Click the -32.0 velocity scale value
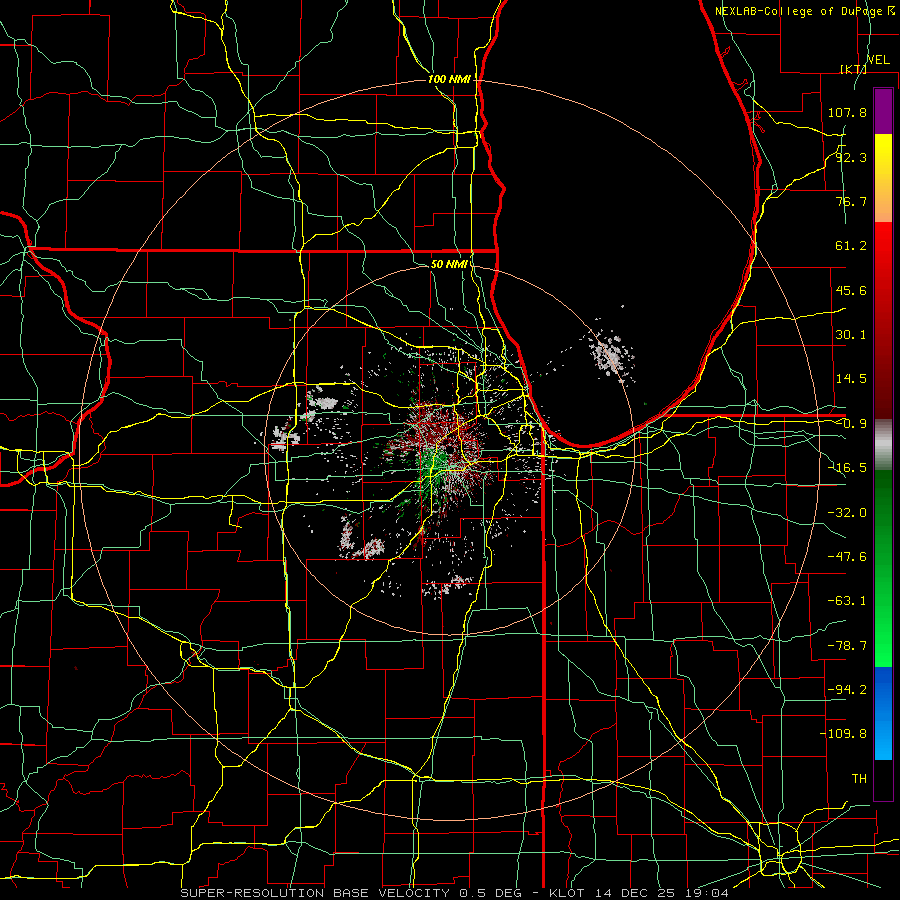The width and height of the screenshot is (900, 900). [847, 513]
